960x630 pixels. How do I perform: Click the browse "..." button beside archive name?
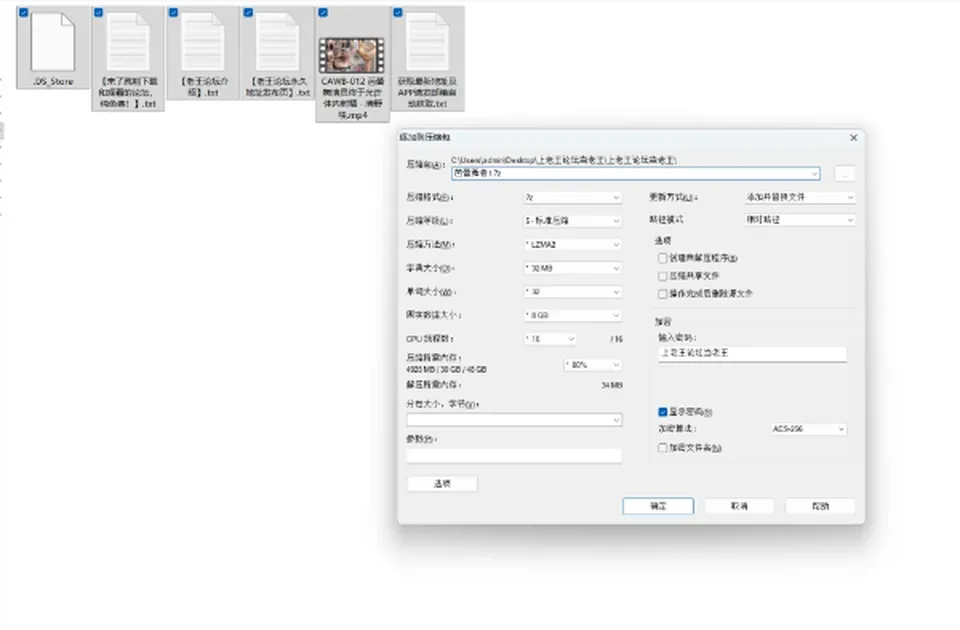coord(845,174)
